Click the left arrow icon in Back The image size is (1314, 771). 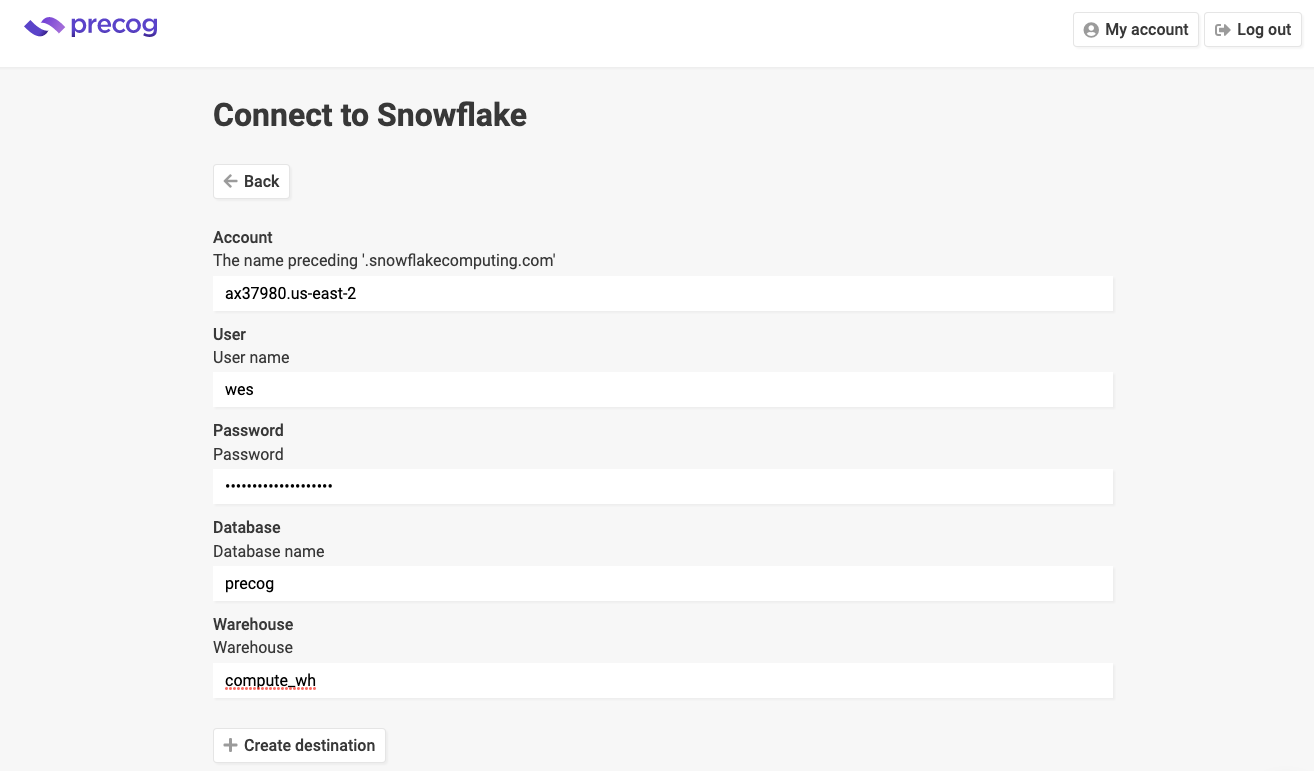coord(231,181)
